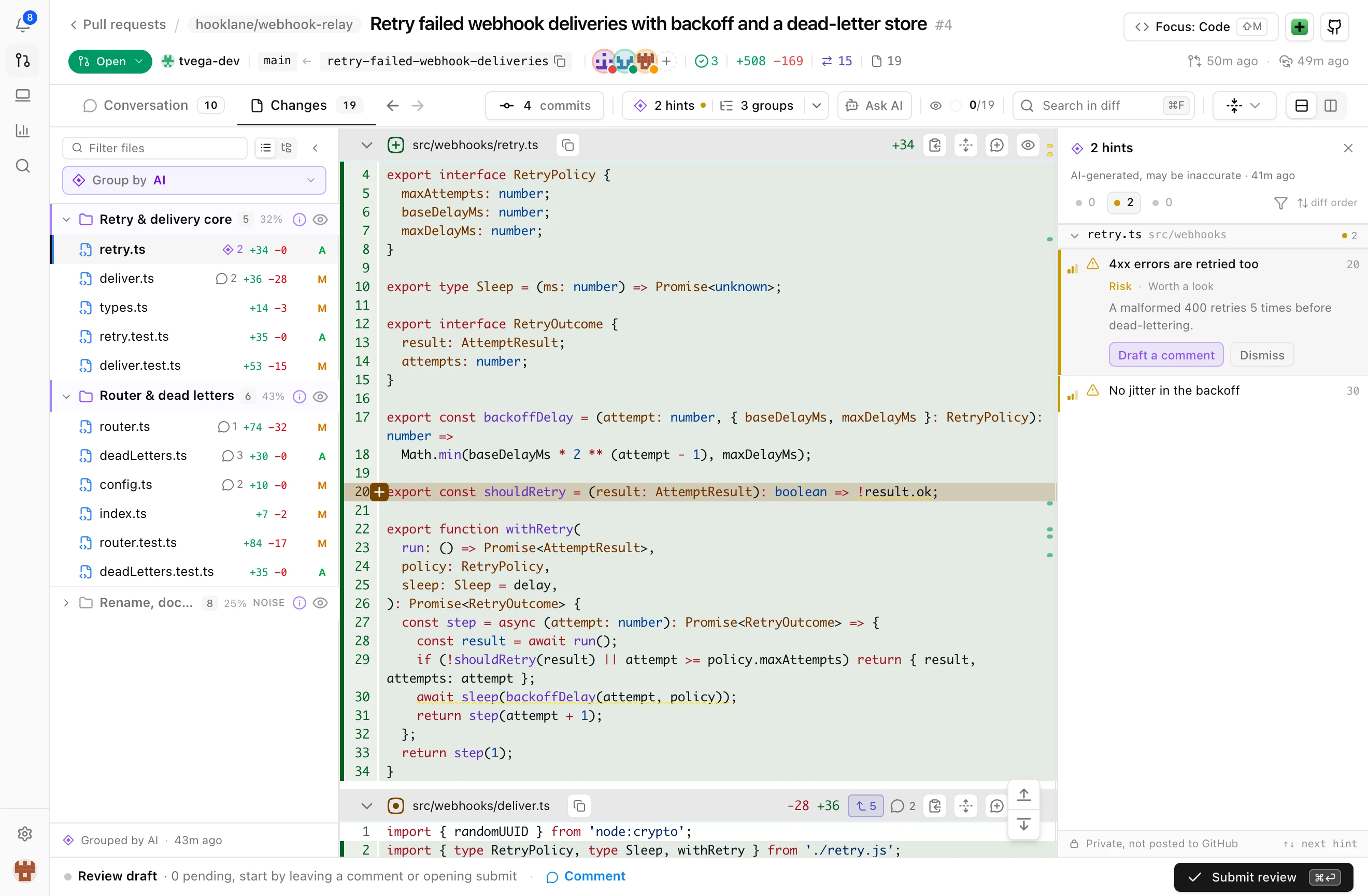Open the Group by AI dropdown
Image resolution: width=1368 pixels, height=896 pixels.
(x=194, y=180)
